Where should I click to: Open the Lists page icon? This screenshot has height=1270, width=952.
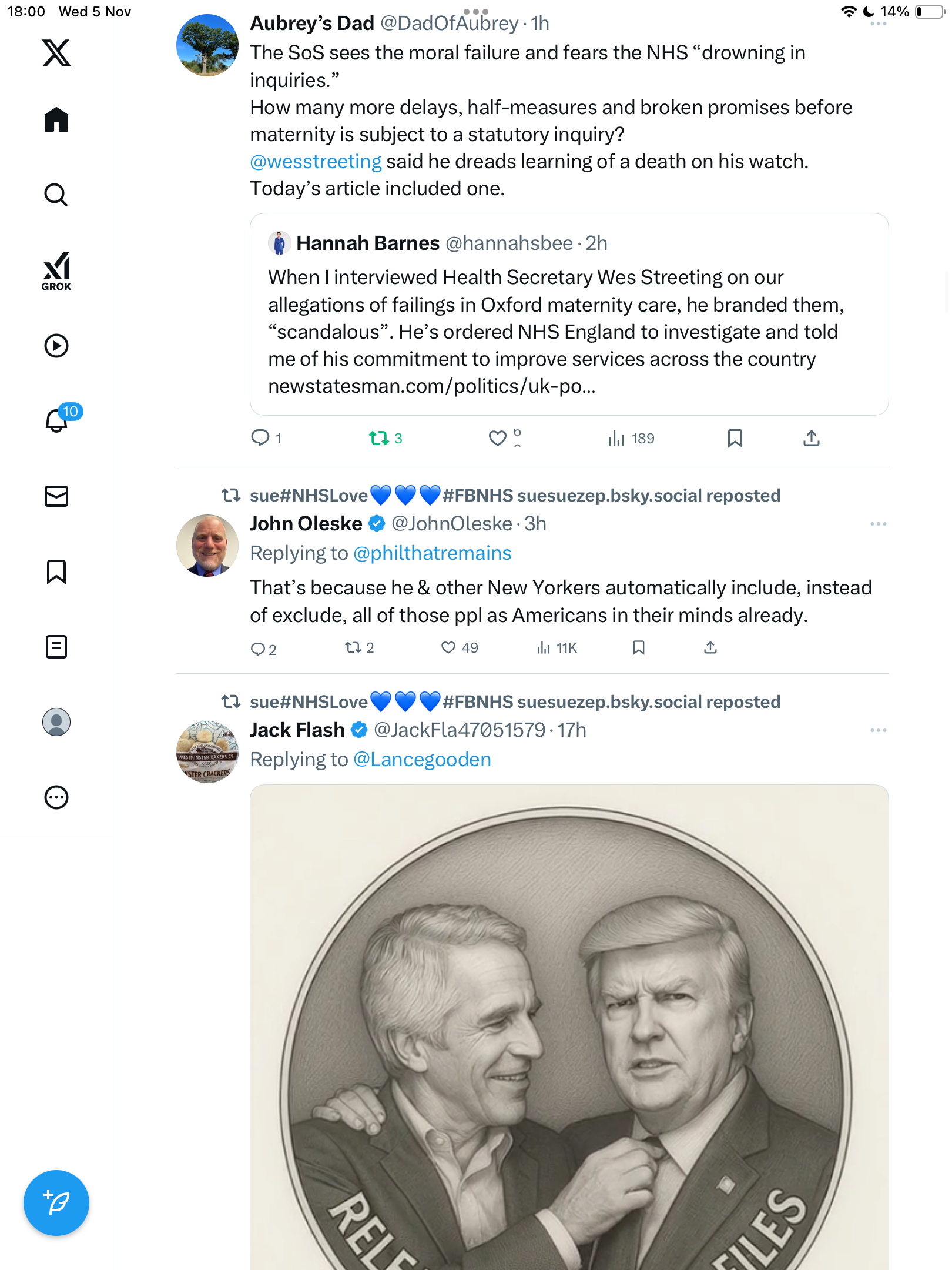56,647
